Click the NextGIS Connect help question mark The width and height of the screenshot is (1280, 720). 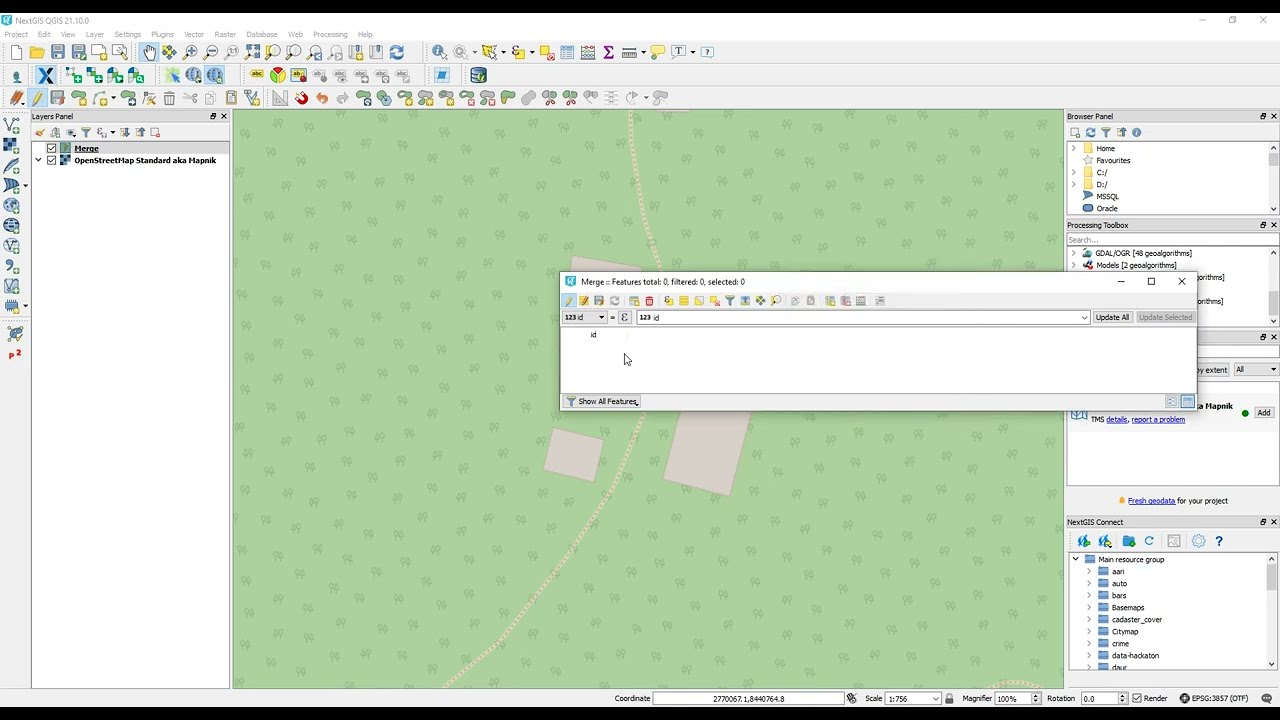tap(1219, 541)
